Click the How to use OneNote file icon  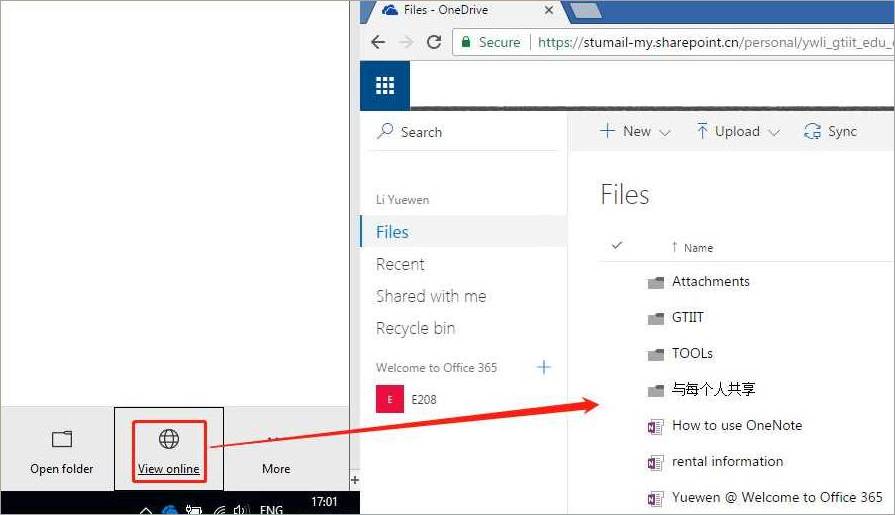click(655, 427)
